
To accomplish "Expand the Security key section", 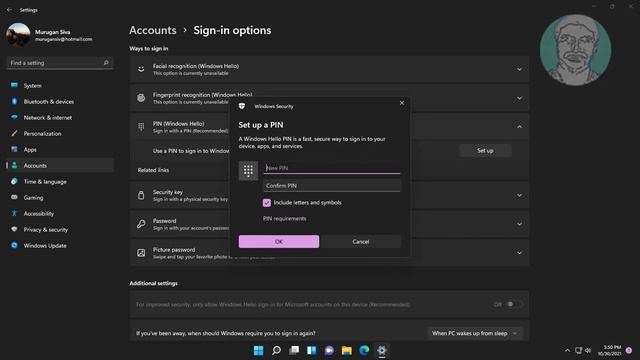I will click(519, 196).
